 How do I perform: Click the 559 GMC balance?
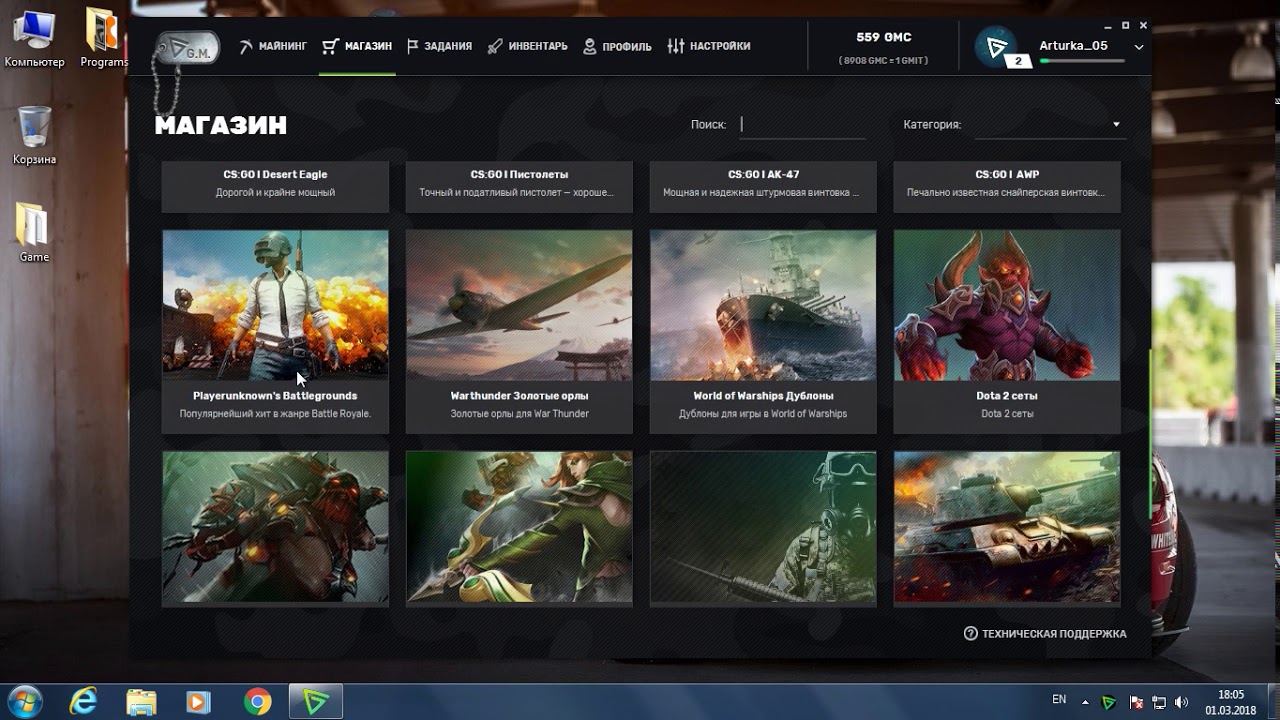[884, 37]
